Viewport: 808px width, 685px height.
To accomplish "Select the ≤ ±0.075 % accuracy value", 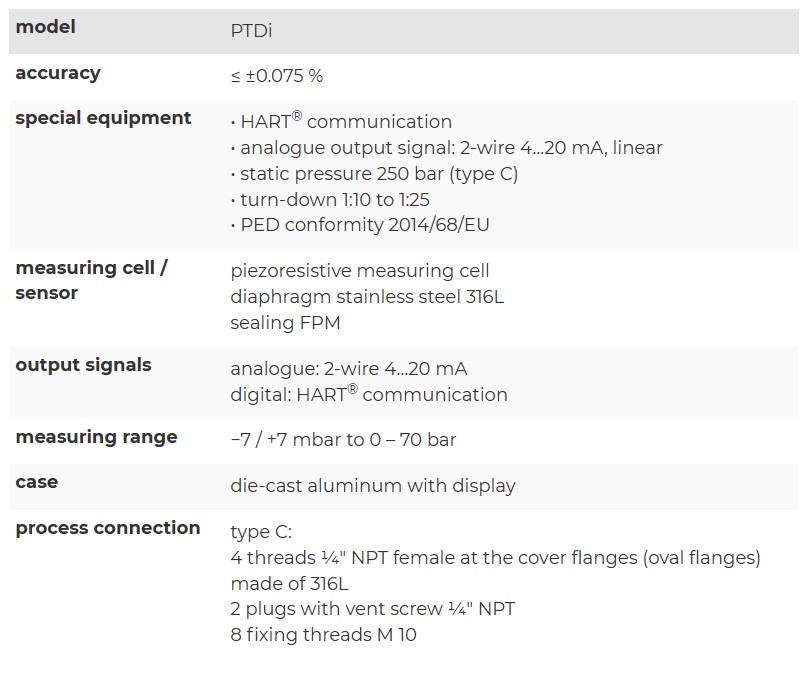I will tap(276, 76).
